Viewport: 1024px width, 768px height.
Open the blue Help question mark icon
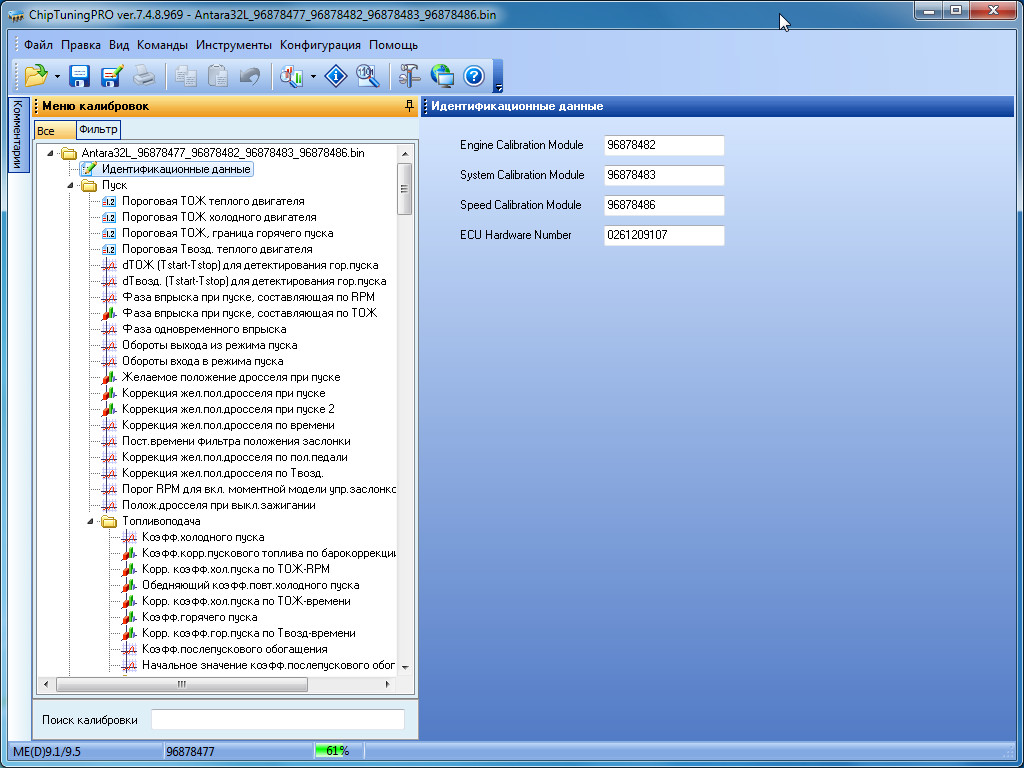[x=474, y=76]
